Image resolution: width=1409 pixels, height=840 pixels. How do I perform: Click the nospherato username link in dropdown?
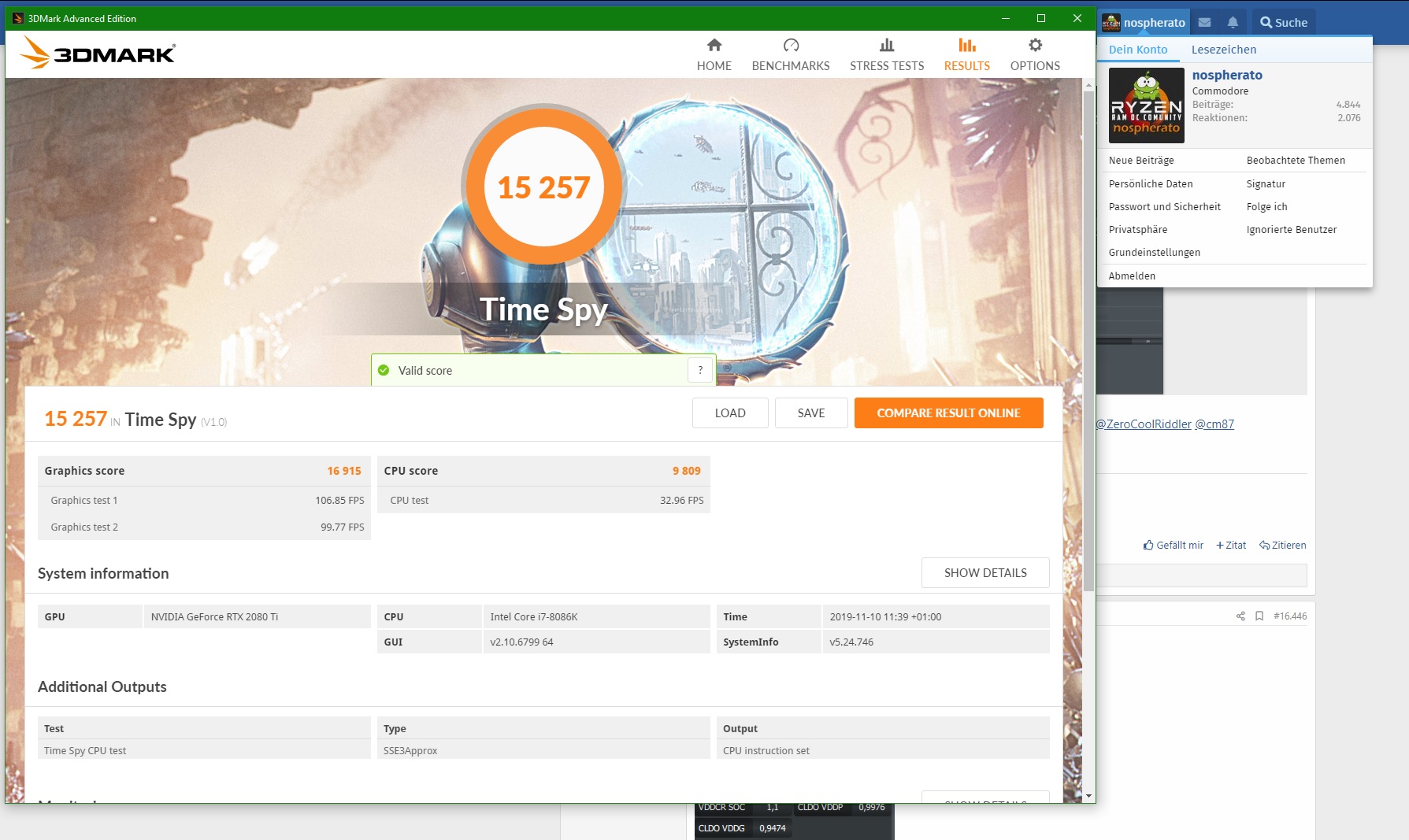[x=1227, y=75]
